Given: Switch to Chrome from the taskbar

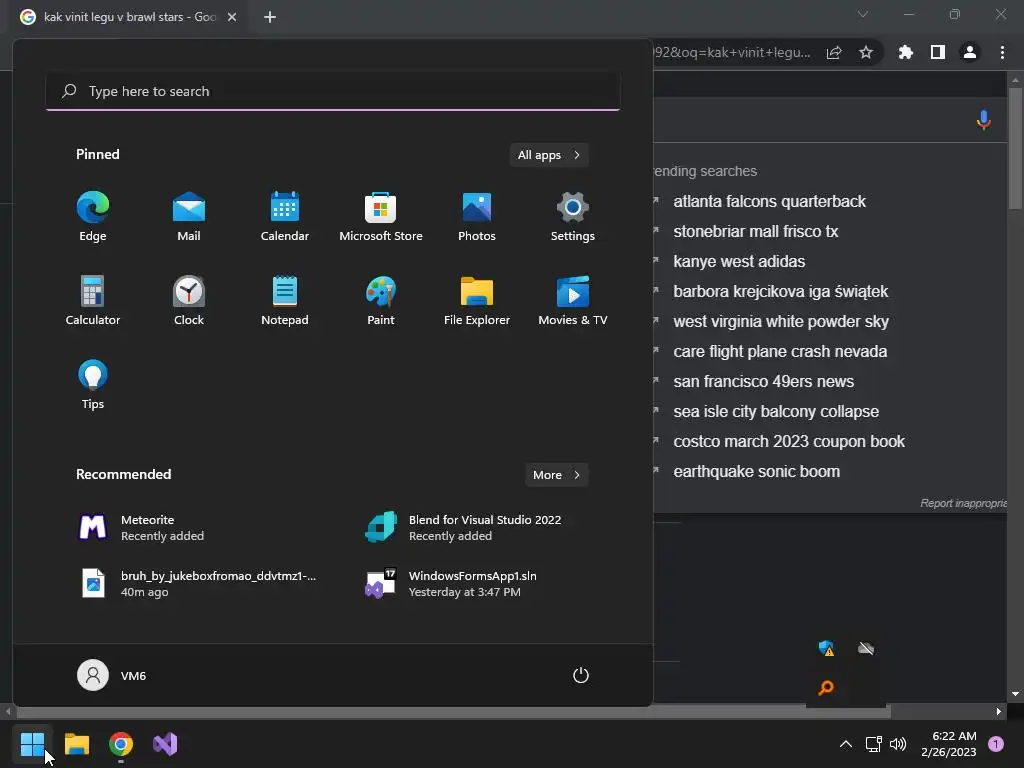Looking at the screenshot, I should (121, 744).
